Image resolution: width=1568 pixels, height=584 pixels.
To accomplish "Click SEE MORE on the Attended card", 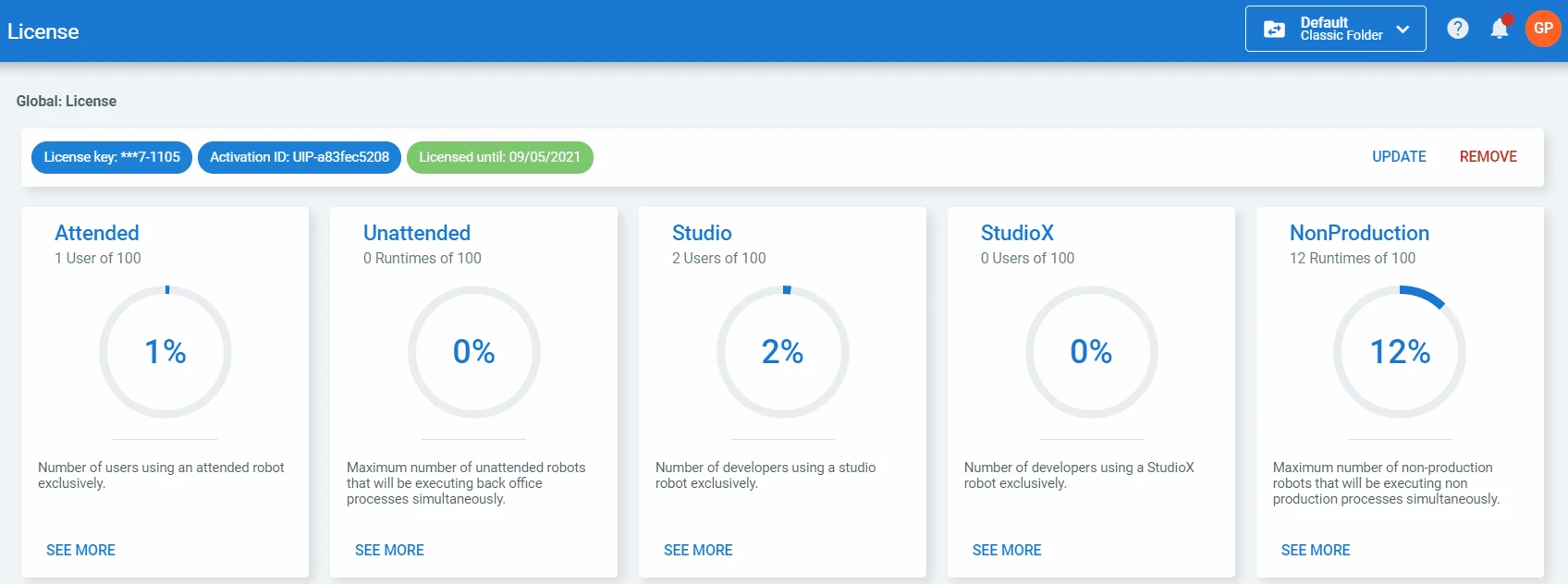I will (x=80, y=550).
